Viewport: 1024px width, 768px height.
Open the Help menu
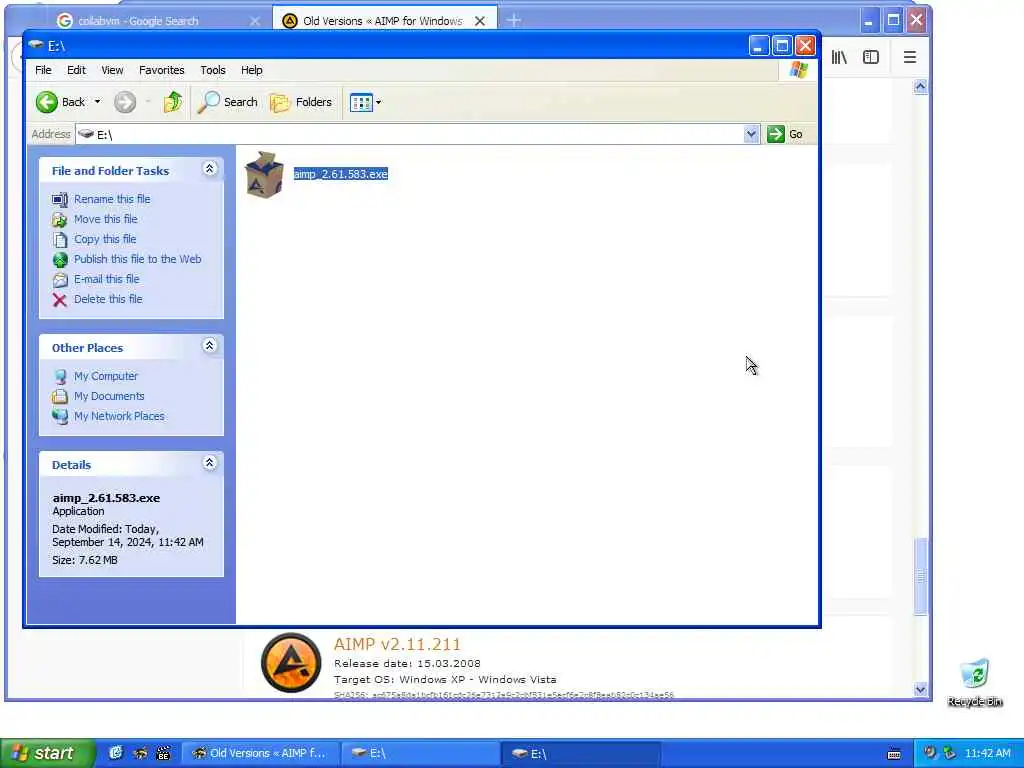click(x=251, y=70)
